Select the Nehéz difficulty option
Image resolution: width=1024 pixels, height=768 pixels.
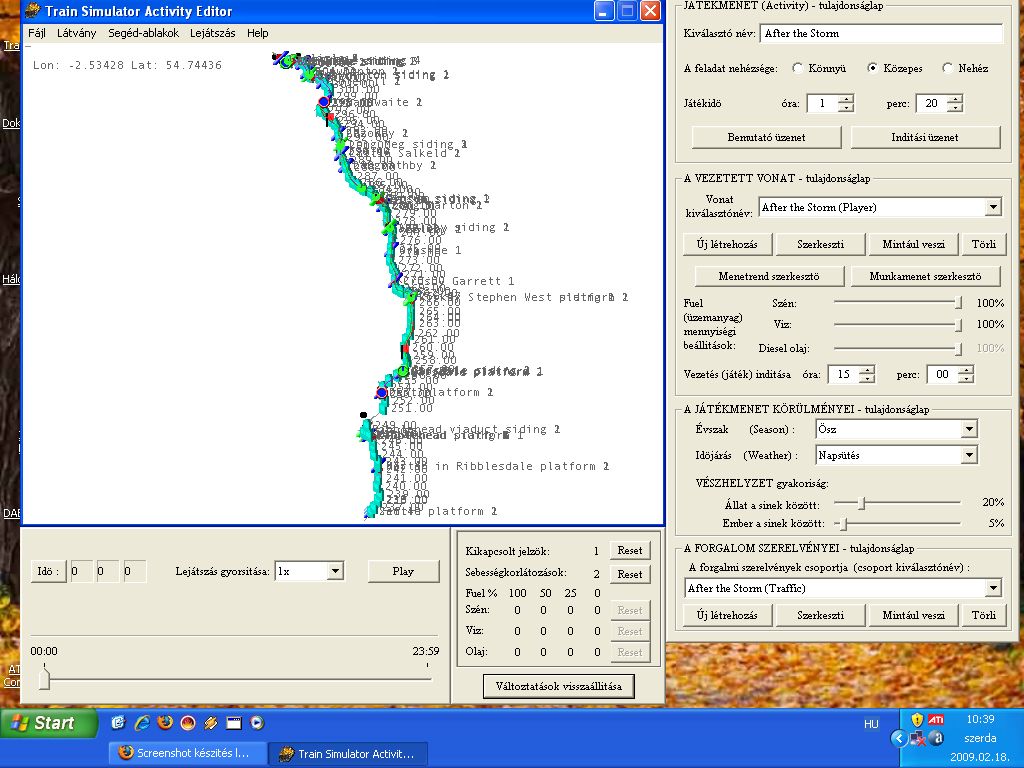948,68
